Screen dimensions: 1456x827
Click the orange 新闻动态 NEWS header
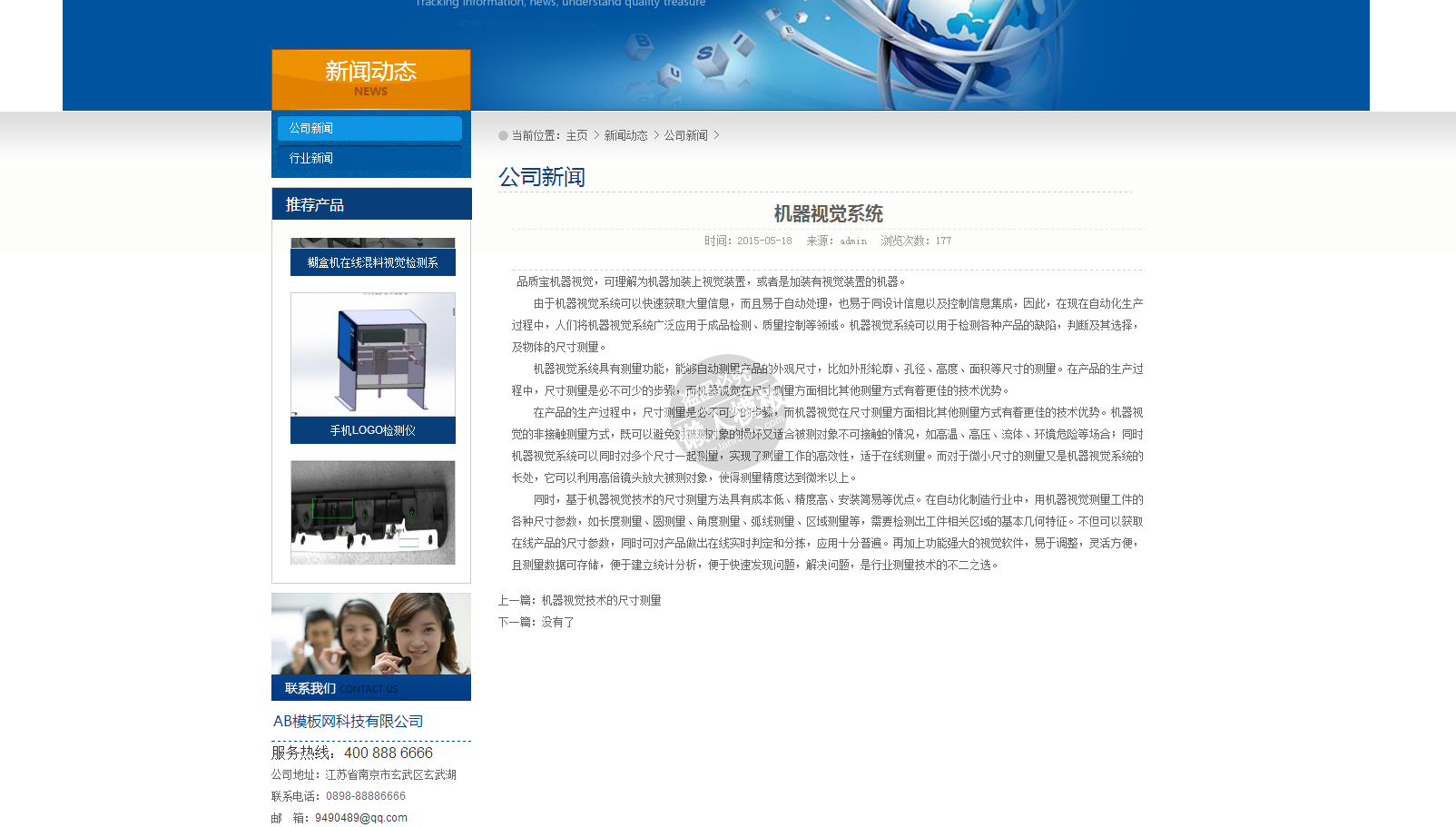[x=370, y=79]
